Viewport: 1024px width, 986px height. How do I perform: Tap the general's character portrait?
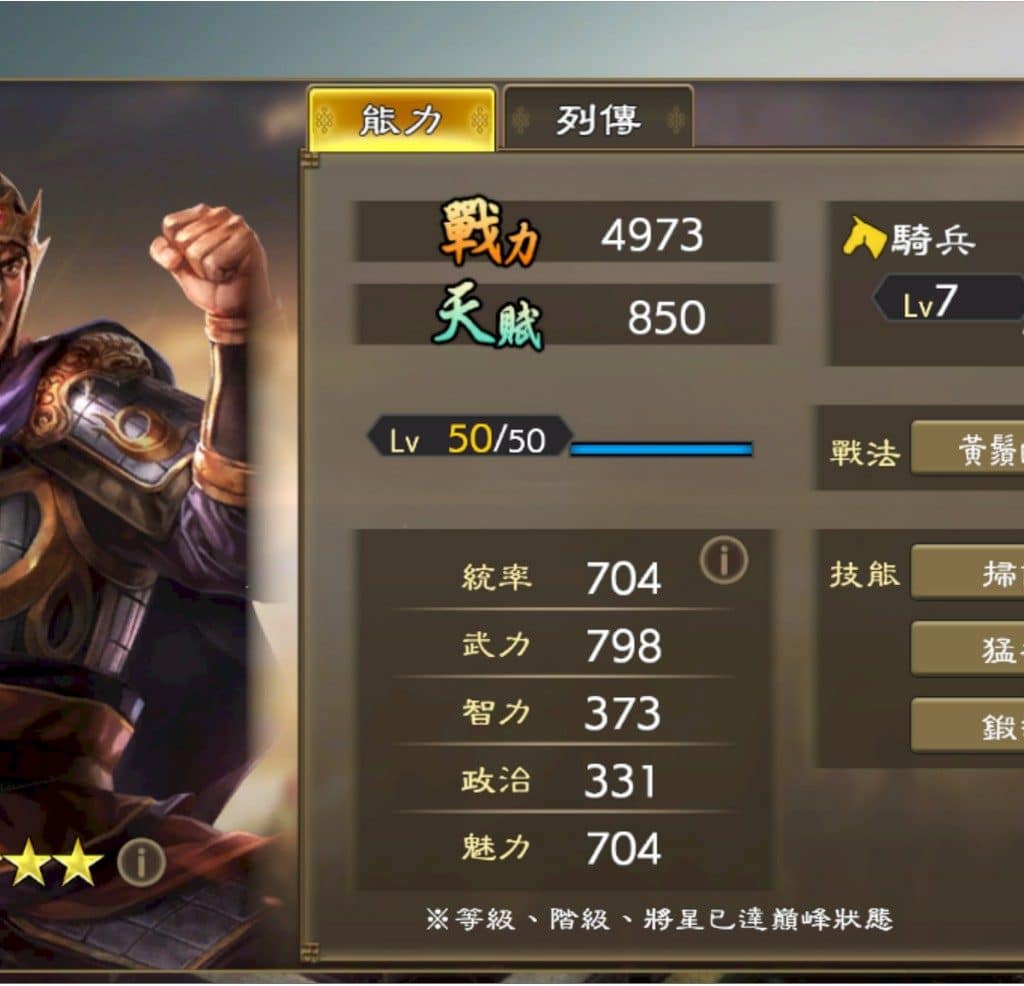131,522
